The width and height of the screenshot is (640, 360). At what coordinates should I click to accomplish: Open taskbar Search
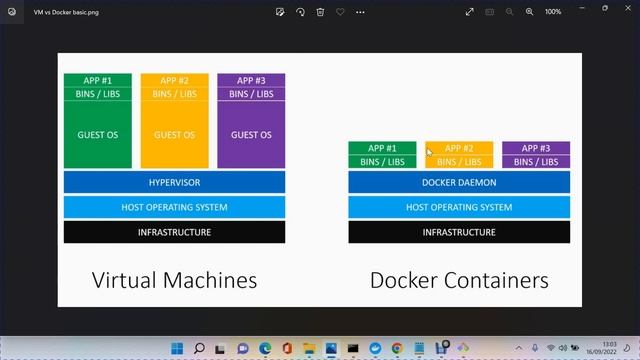point(199,348)
